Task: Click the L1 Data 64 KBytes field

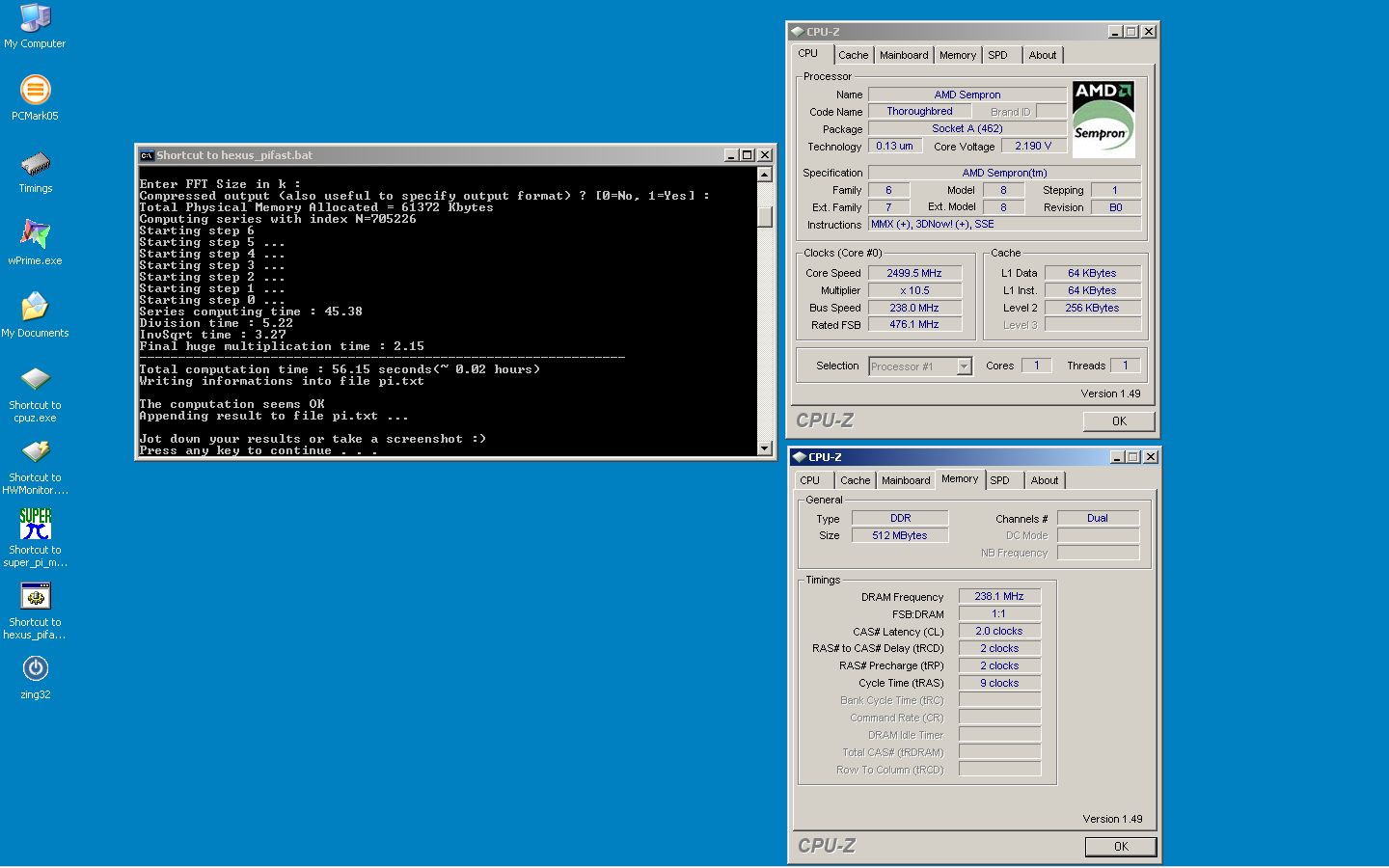Action: pyautogui.click(x=1092, y=273)
